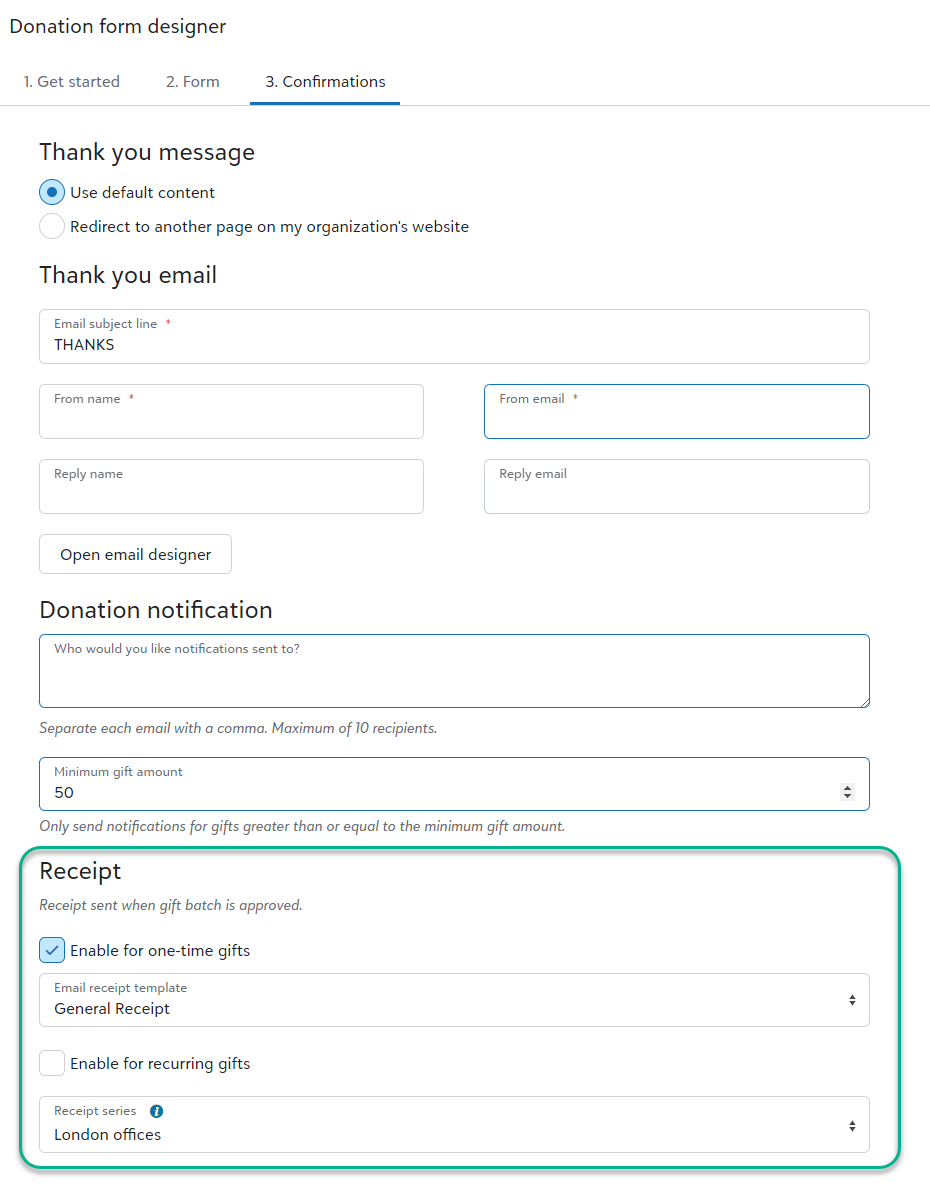Screen dimensions: 930x1195
Task: Select Use default content
Action: [x=51, y=192]
